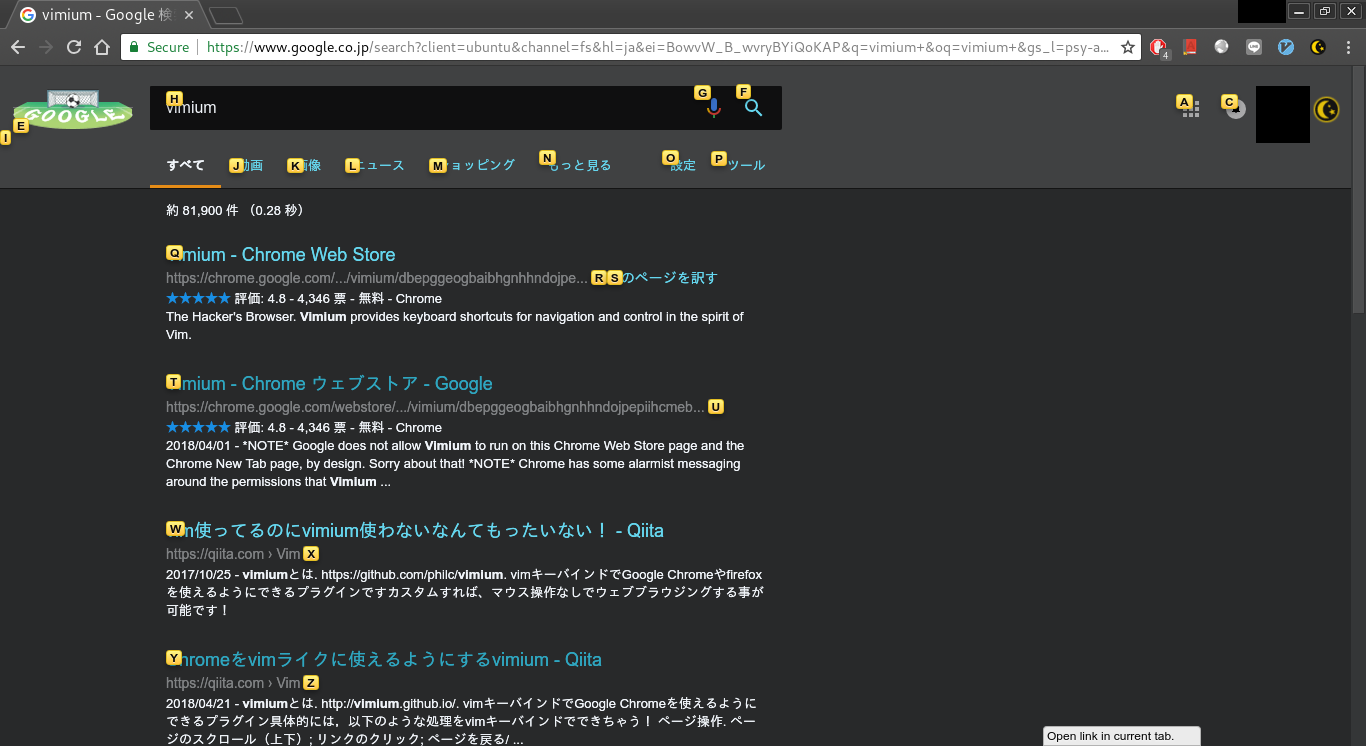1366x746 pixels.
Task: Click the Google soccer doodle logo
Action: coord(73,109)
